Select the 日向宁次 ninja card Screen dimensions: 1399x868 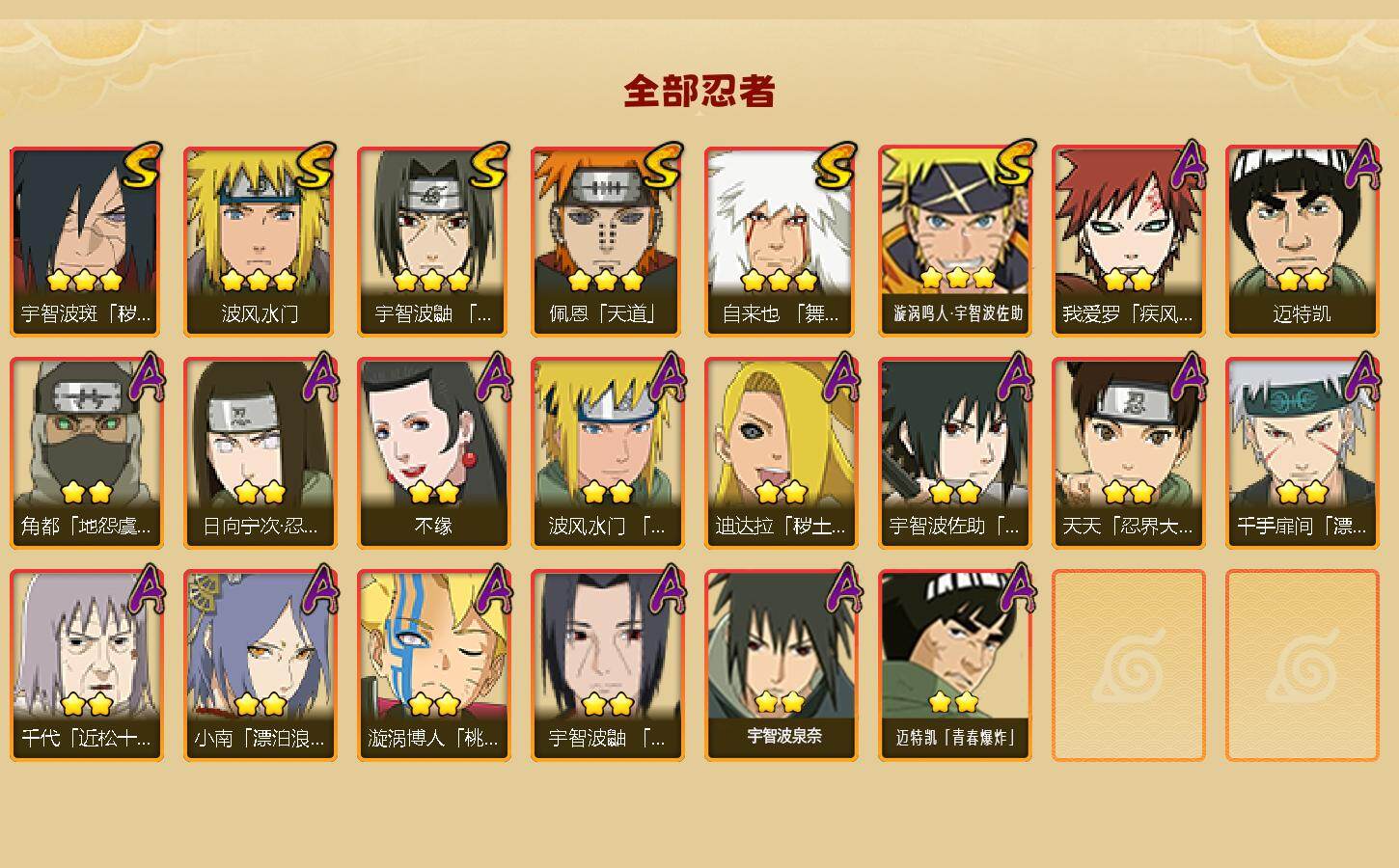(x=260, y=453)
